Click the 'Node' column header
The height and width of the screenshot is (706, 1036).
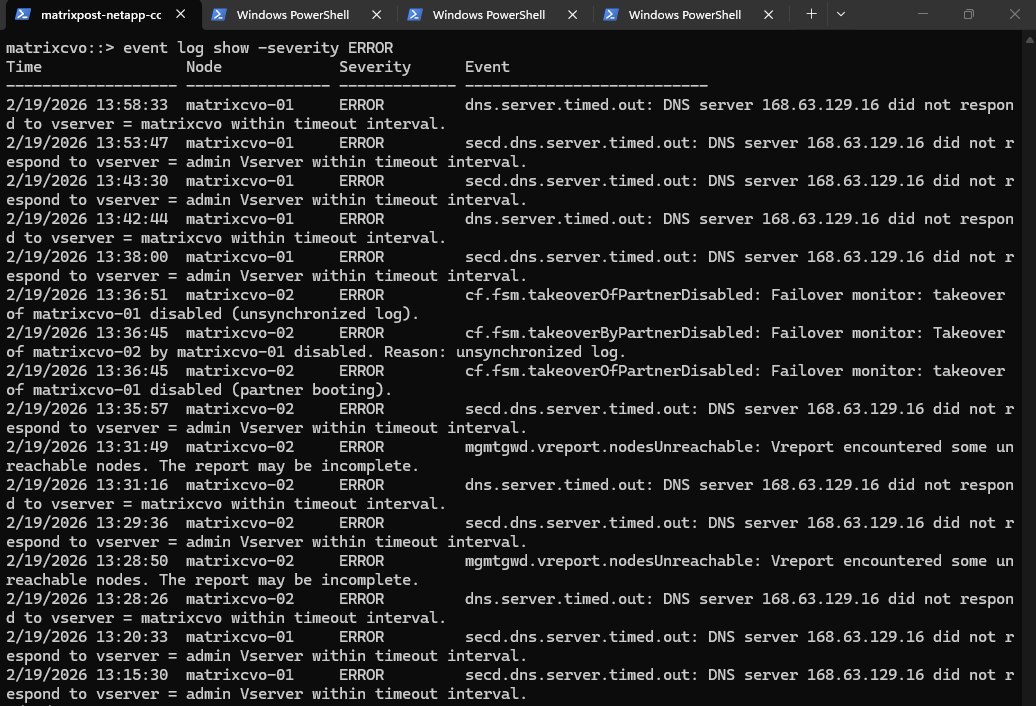[x=204, y=67]
